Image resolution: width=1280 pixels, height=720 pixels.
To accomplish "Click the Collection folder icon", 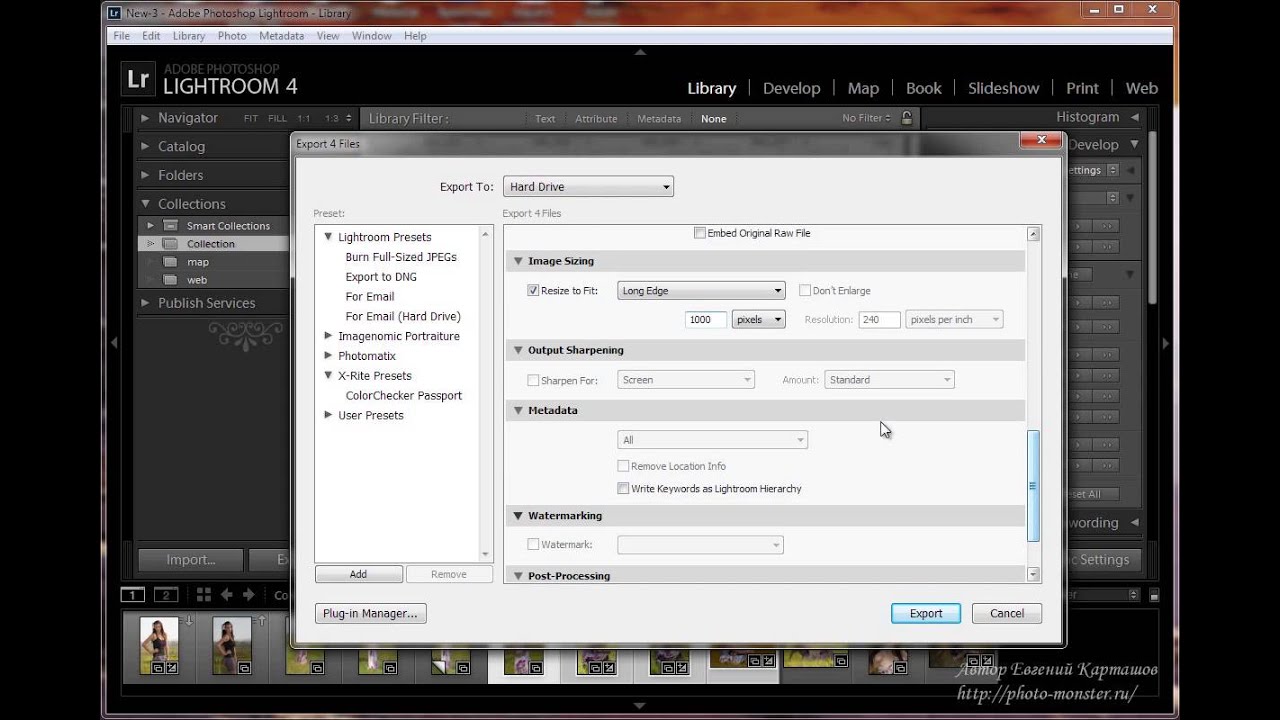I will pyautogui.click(x=170, y=243).
